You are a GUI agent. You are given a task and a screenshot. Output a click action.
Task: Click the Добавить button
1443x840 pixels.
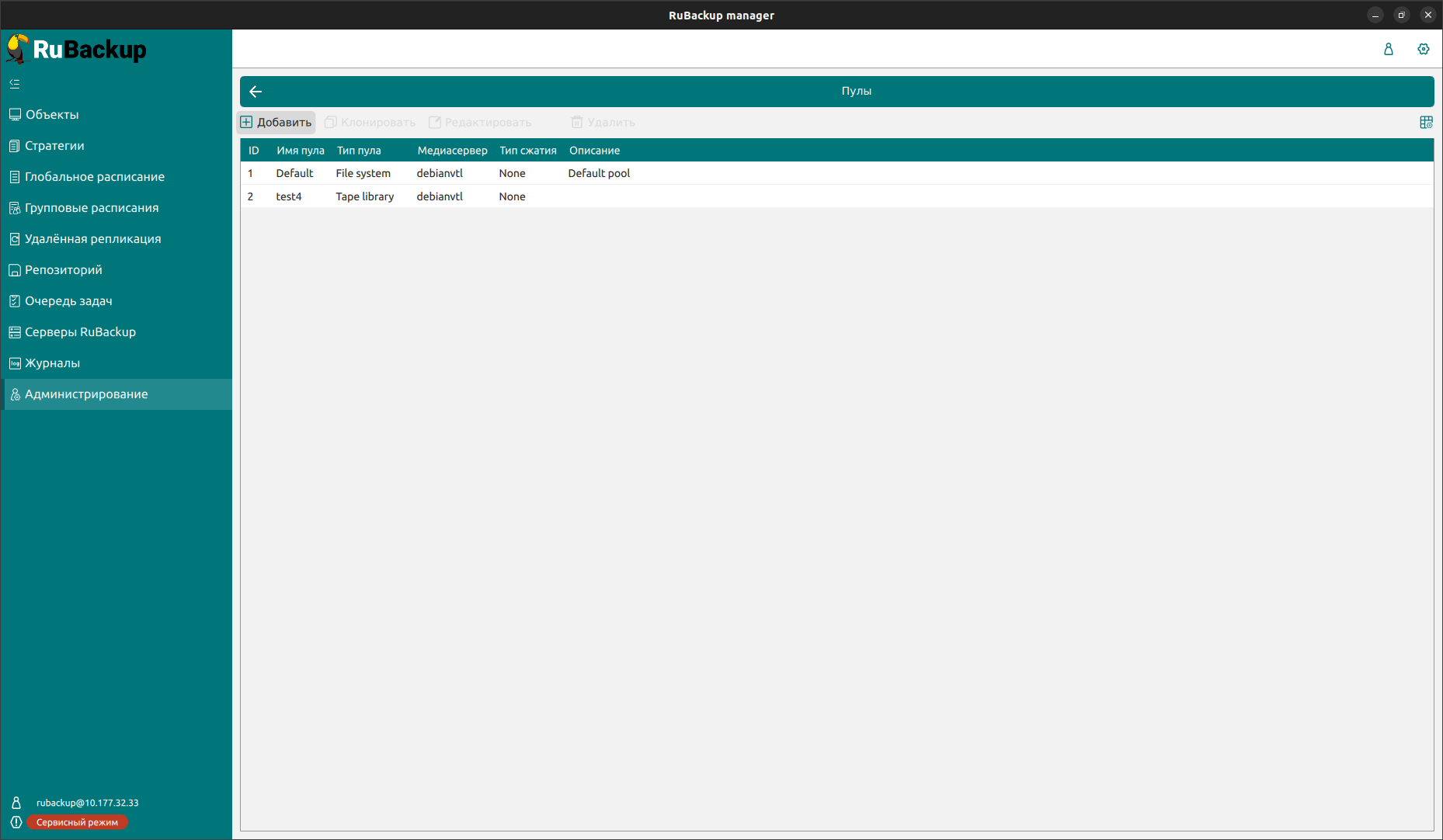(x=276, y=123)
